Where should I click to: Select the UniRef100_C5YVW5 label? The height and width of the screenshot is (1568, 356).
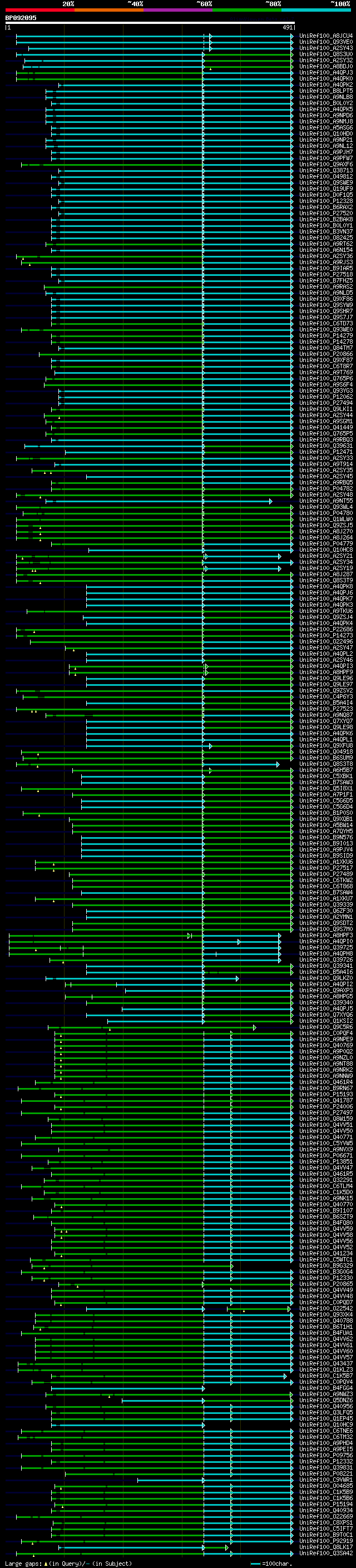[x=326, y=1143]
